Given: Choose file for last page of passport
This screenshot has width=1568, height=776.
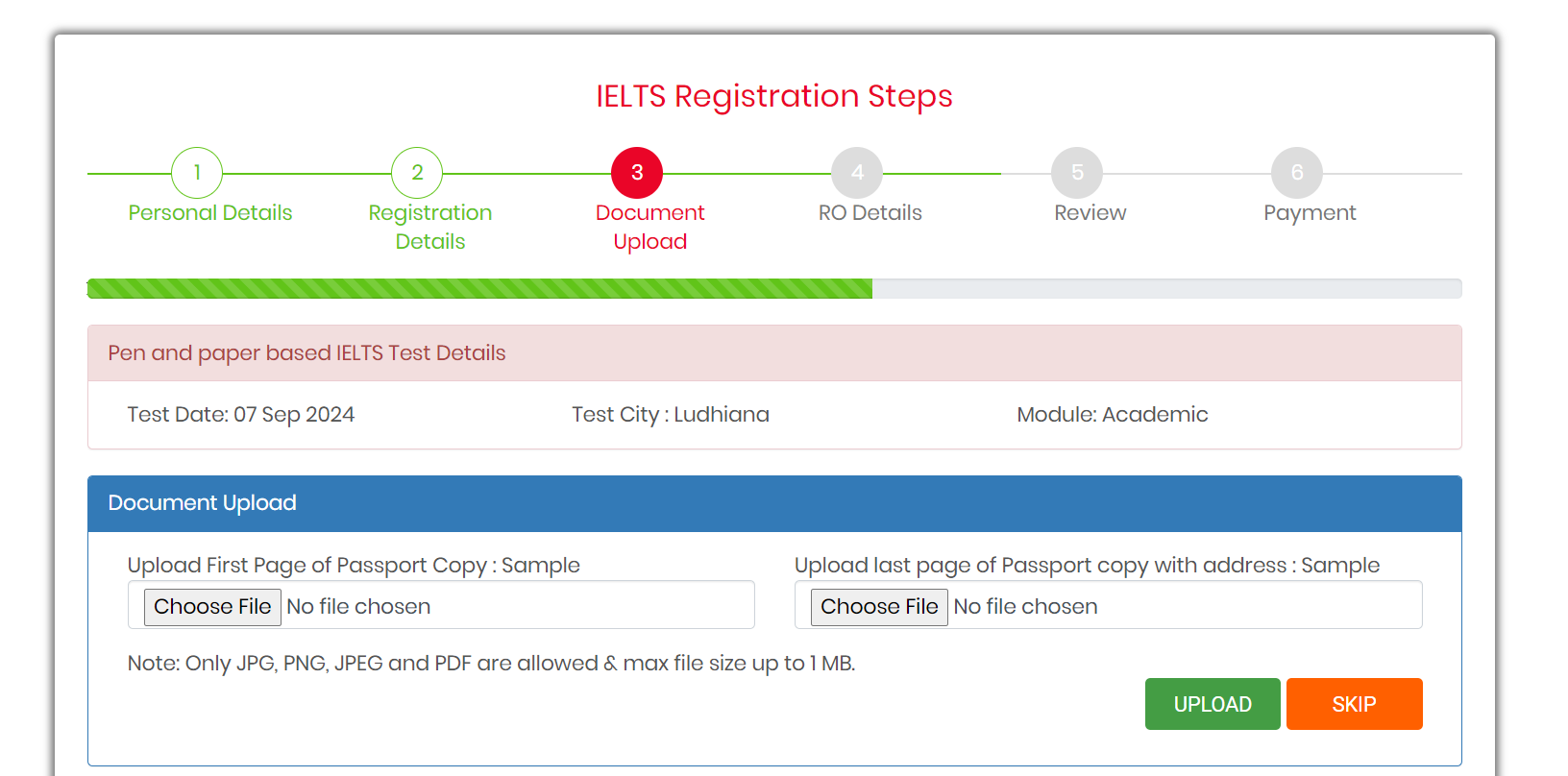Looking at the screenshot, I should tap(879, 607).
